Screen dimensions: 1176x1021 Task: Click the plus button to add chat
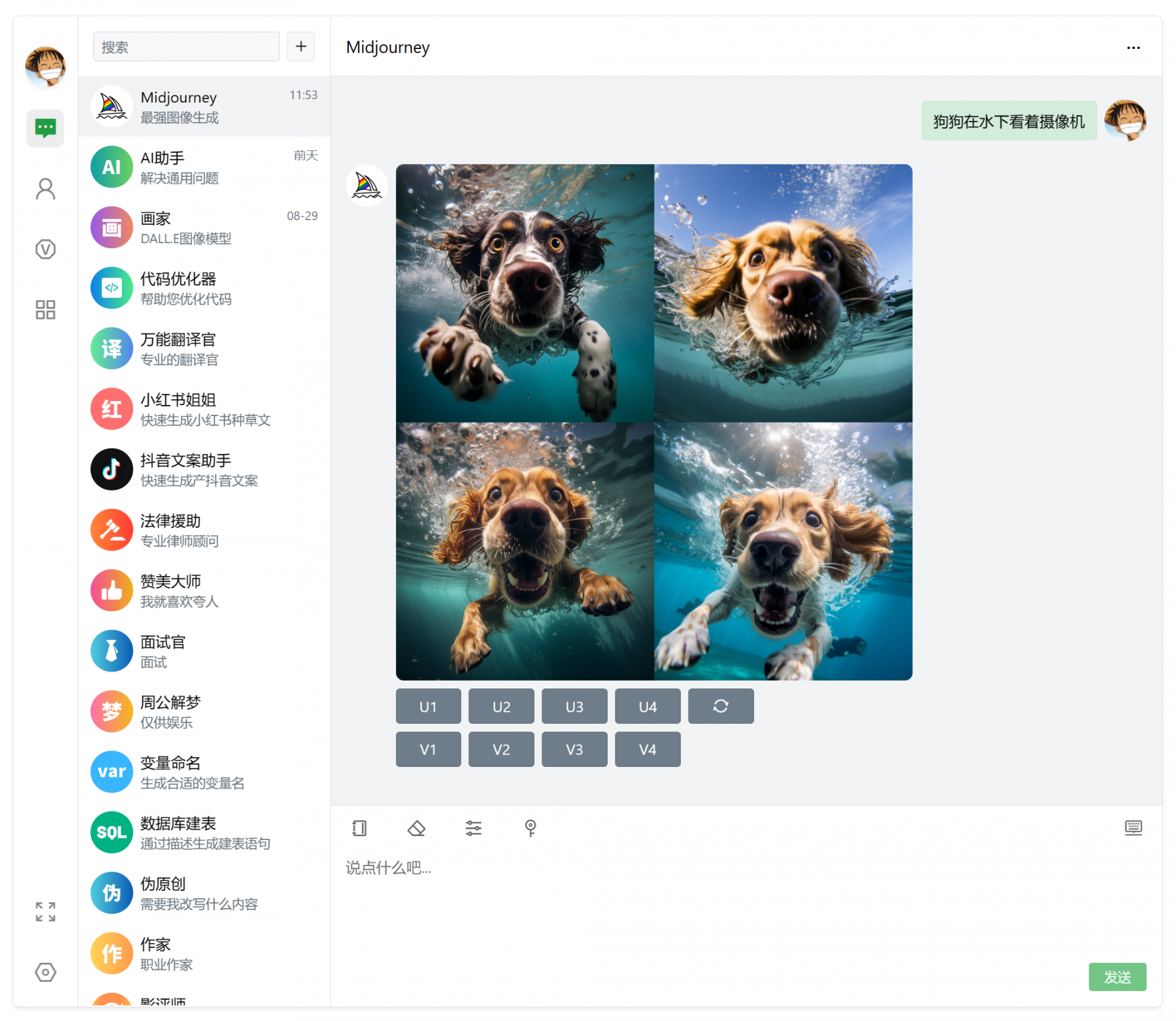tap(301, 46)
